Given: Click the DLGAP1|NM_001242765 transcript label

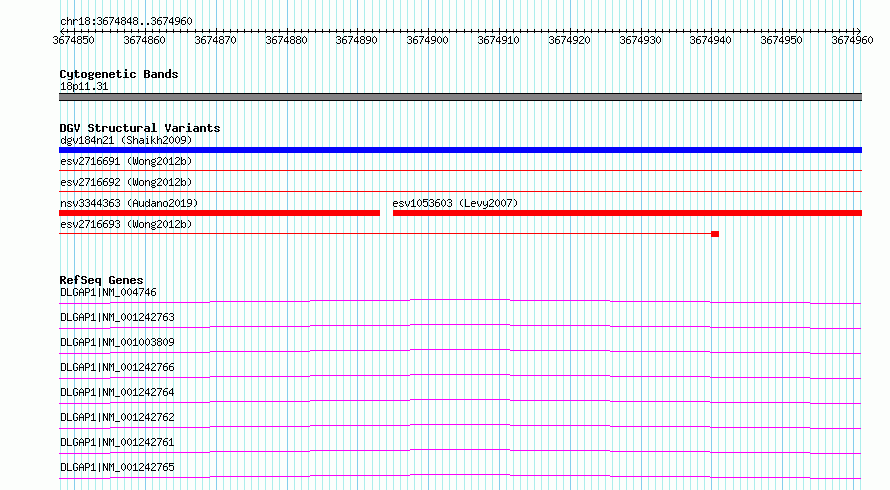Looking at the screenshot, I should (x=117, y=467).
